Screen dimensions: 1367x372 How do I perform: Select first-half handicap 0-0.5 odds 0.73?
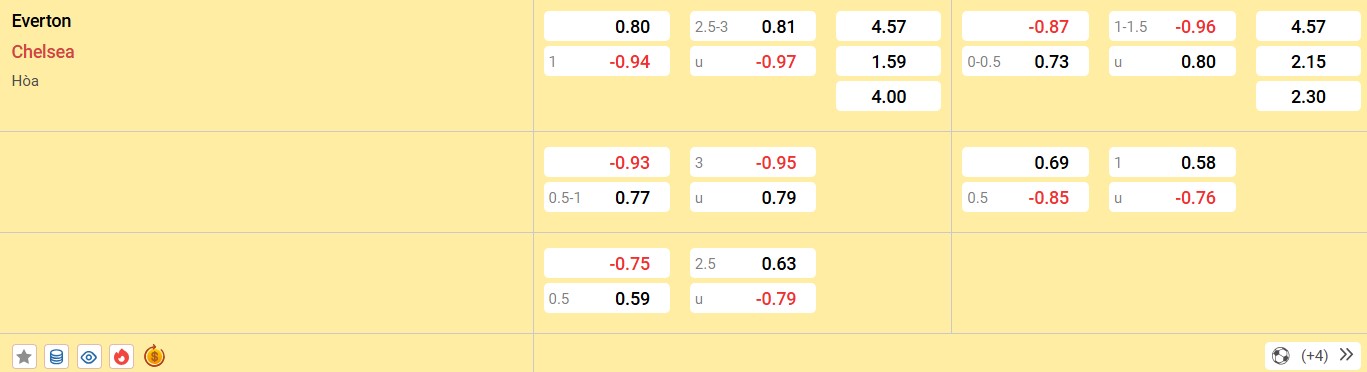tap(1025, 62)
